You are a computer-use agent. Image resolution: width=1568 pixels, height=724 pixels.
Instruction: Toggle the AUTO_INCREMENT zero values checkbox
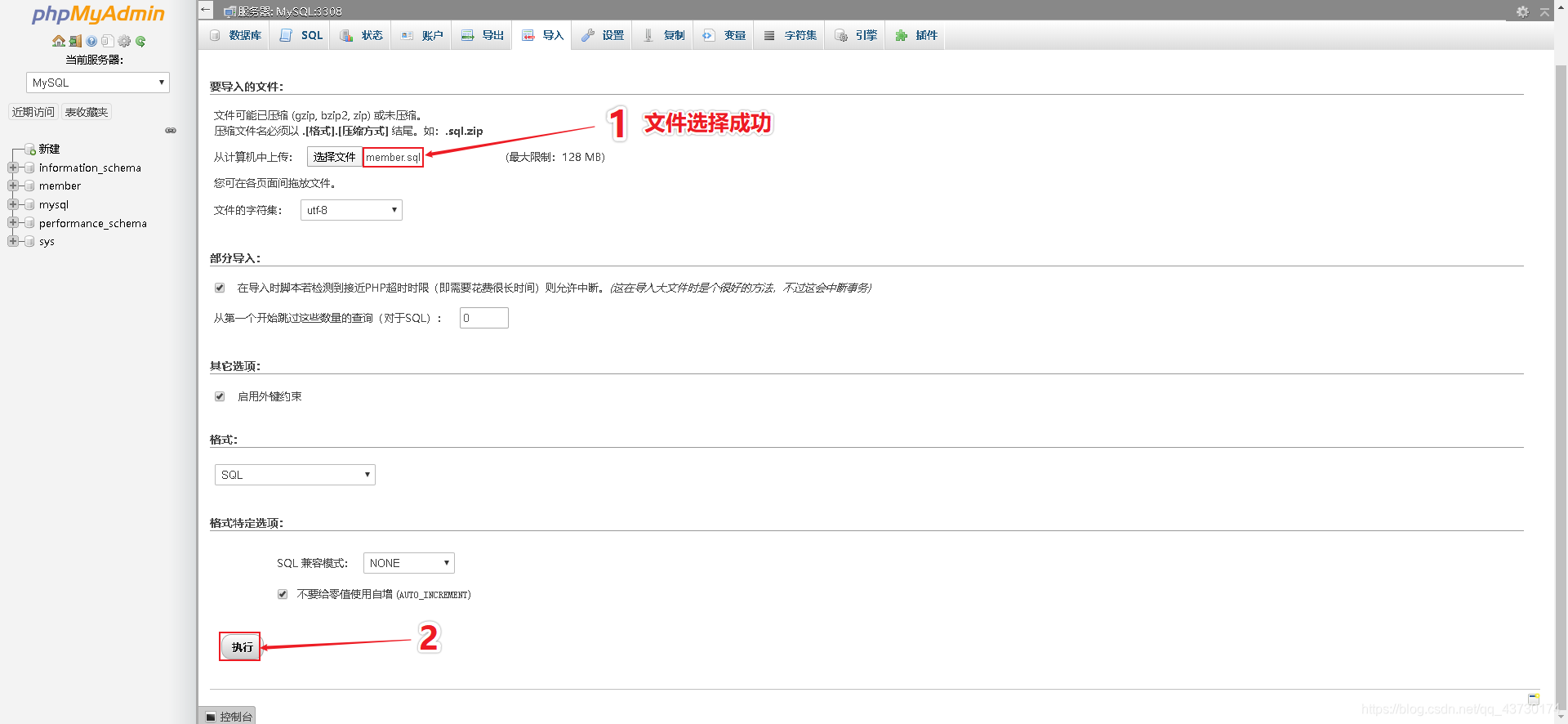[x=283, y=594]
